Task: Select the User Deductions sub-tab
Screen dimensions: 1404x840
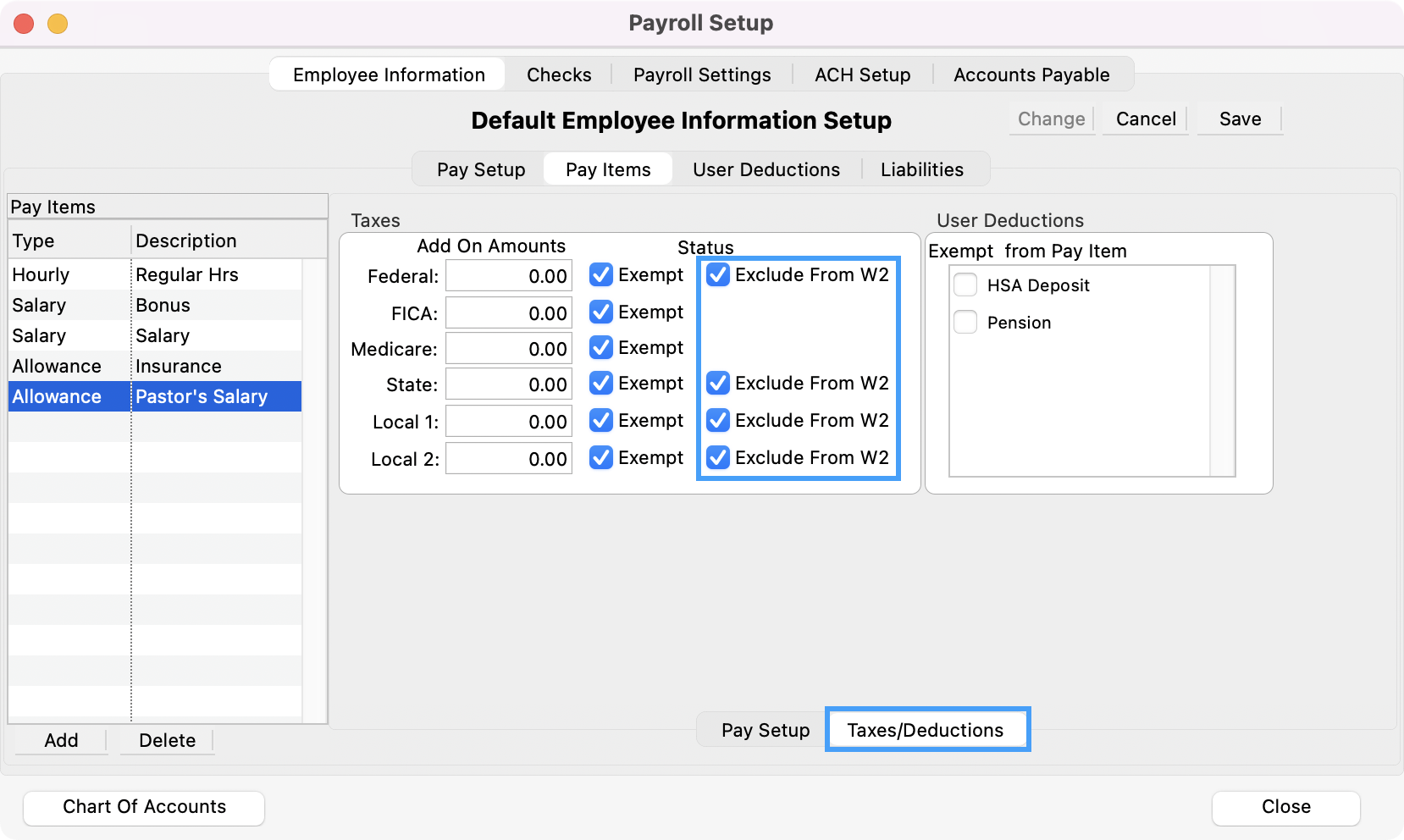Action: click(766, 169)
